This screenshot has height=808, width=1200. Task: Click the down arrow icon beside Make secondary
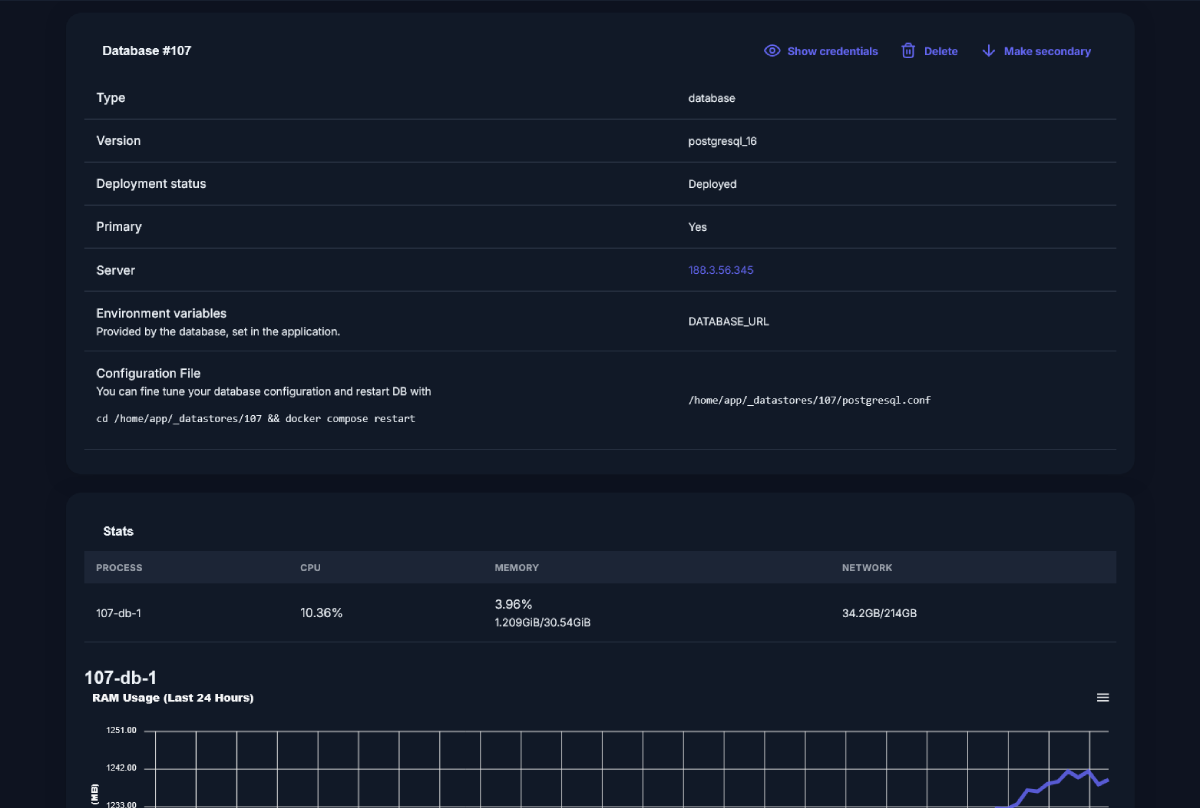tap(989, 51)
